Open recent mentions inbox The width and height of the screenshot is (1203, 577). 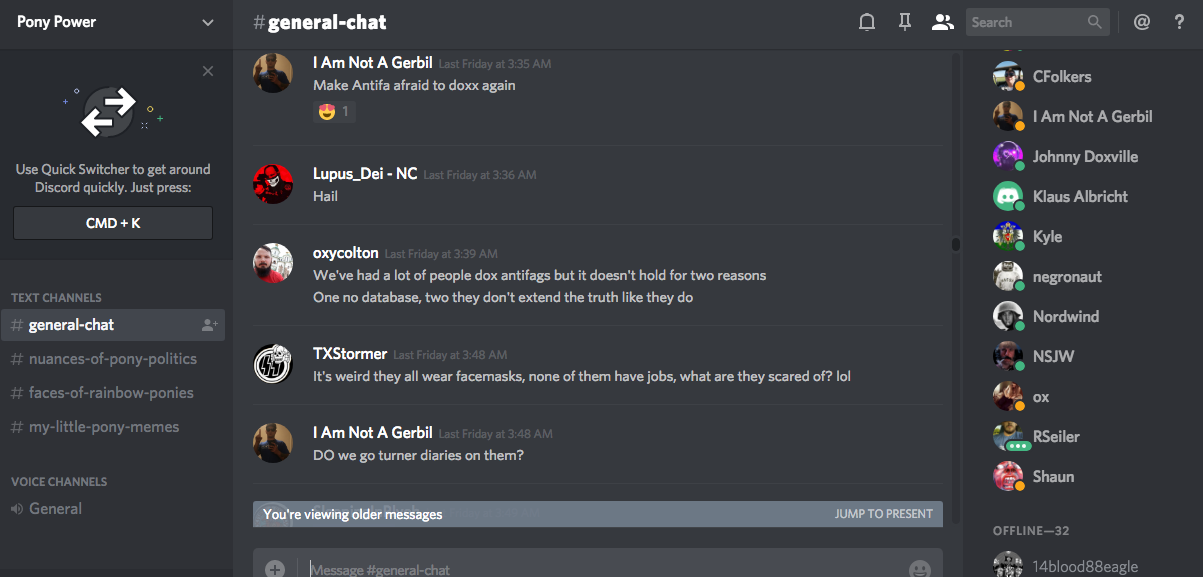(1142, 22)
